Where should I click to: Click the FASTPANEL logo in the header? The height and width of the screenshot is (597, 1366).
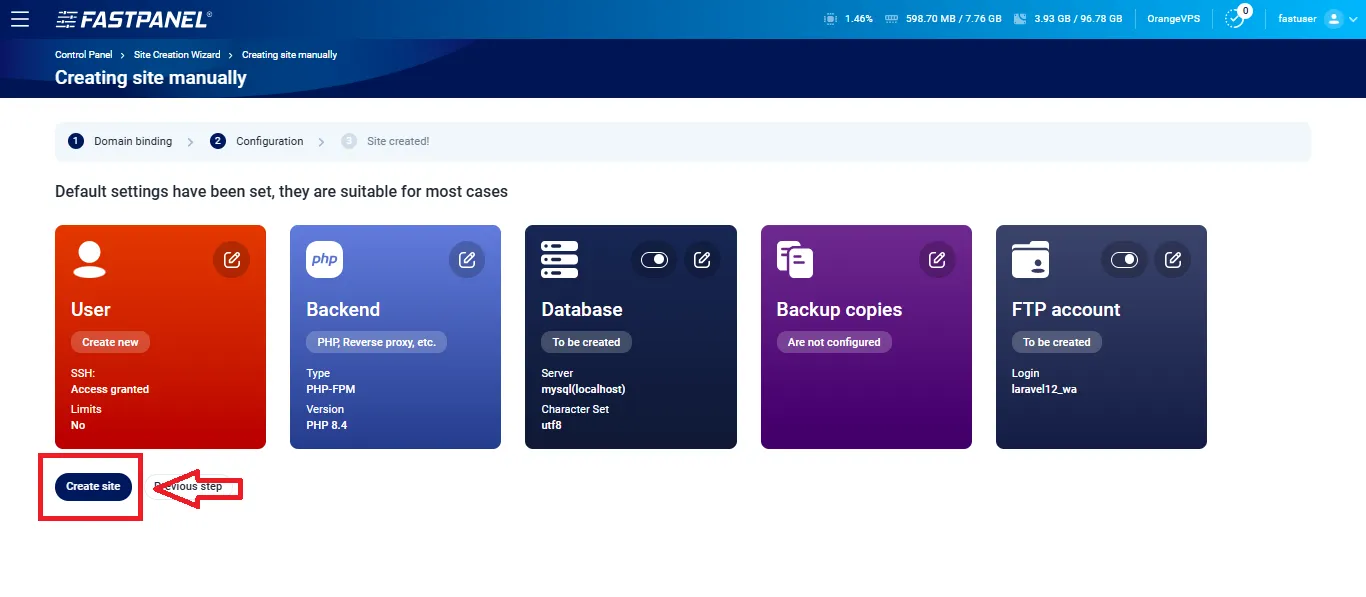click(132, 18)
